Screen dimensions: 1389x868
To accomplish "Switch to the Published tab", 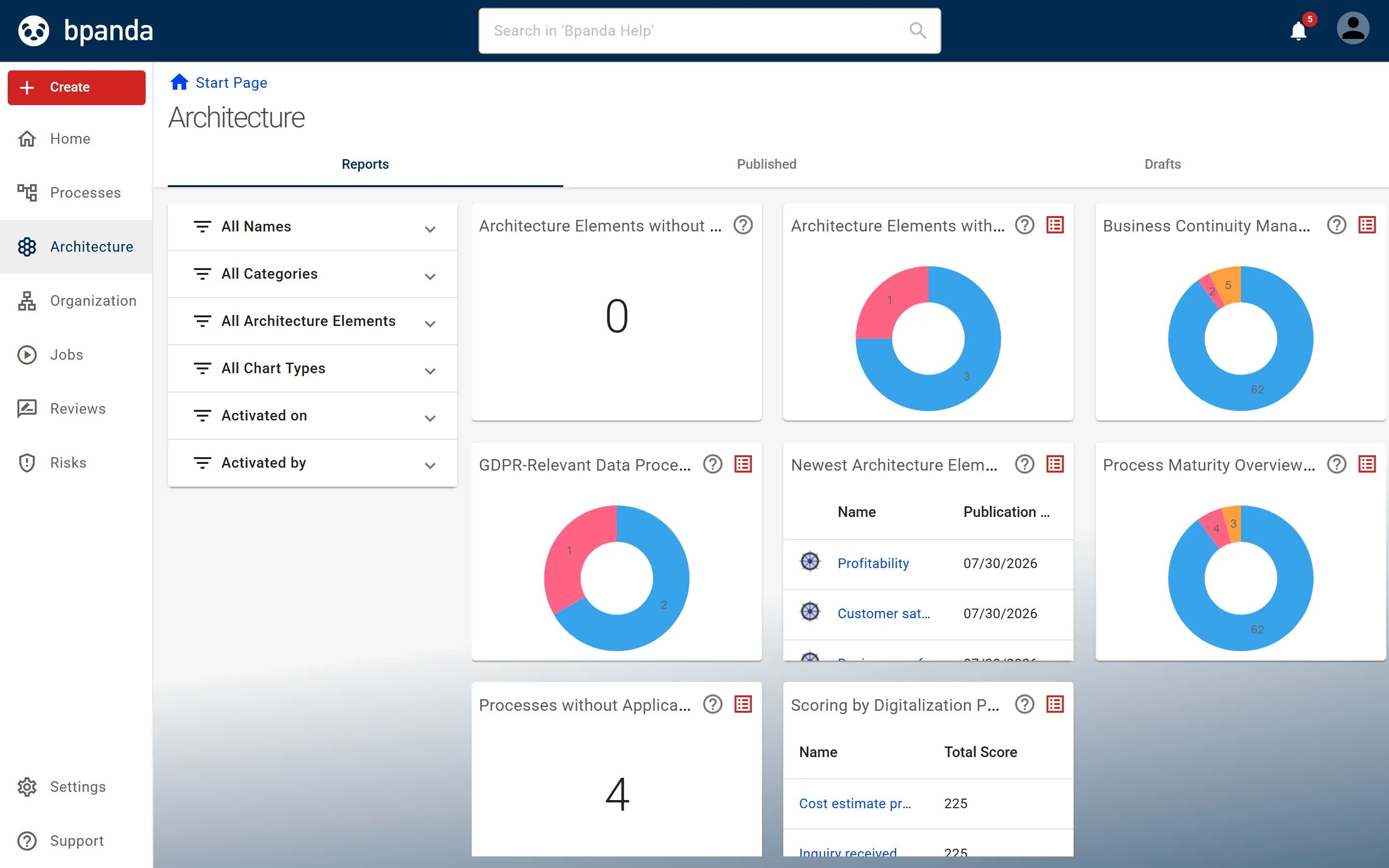I will [x=766, y=164].
